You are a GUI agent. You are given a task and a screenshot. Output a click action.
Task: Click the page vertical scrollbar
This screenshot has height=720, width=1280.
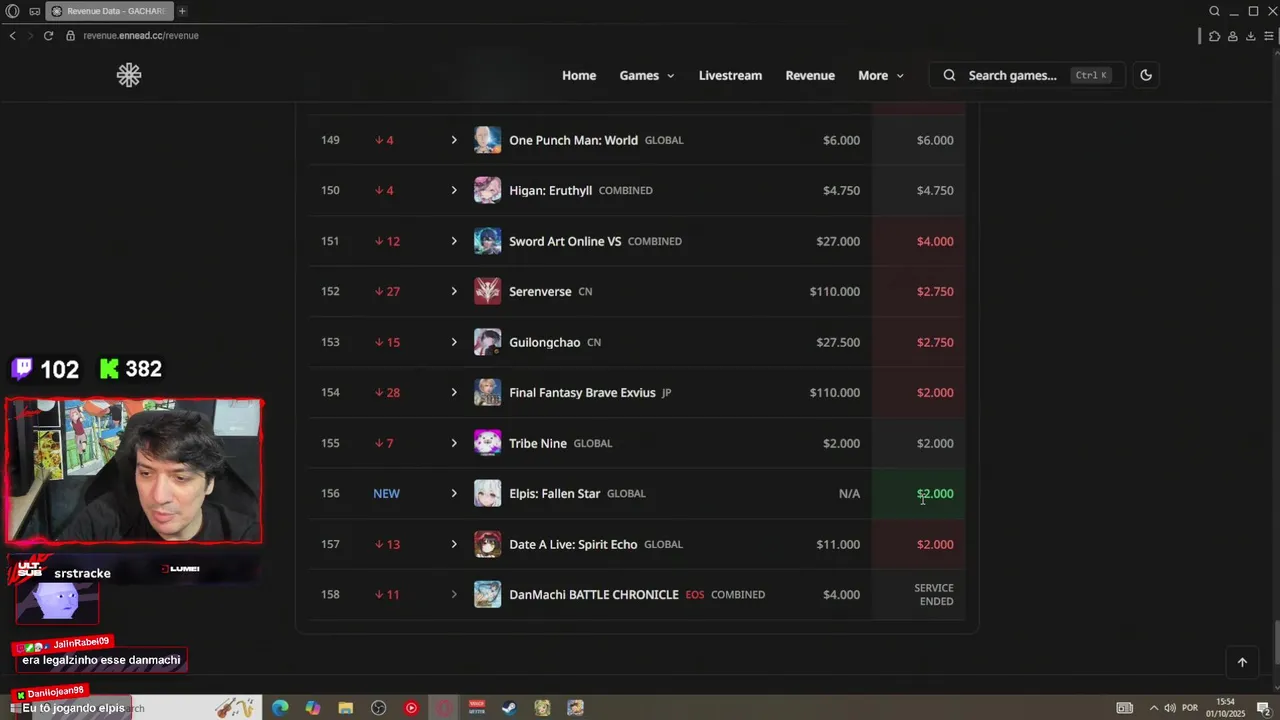(1275, 641)
